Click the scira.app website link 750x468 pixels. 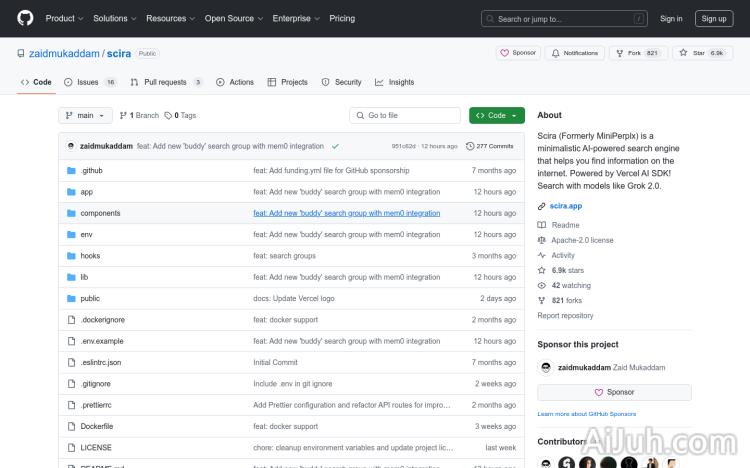click(x=566, y=206)
